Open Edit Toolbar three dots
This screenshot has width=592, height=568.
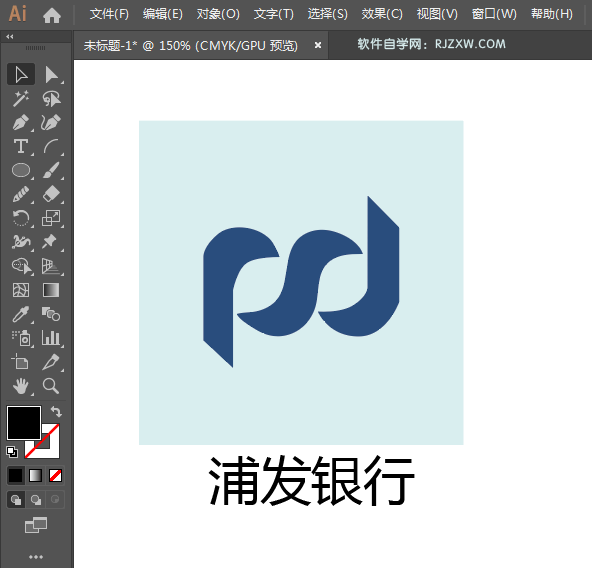click(36, 557)
